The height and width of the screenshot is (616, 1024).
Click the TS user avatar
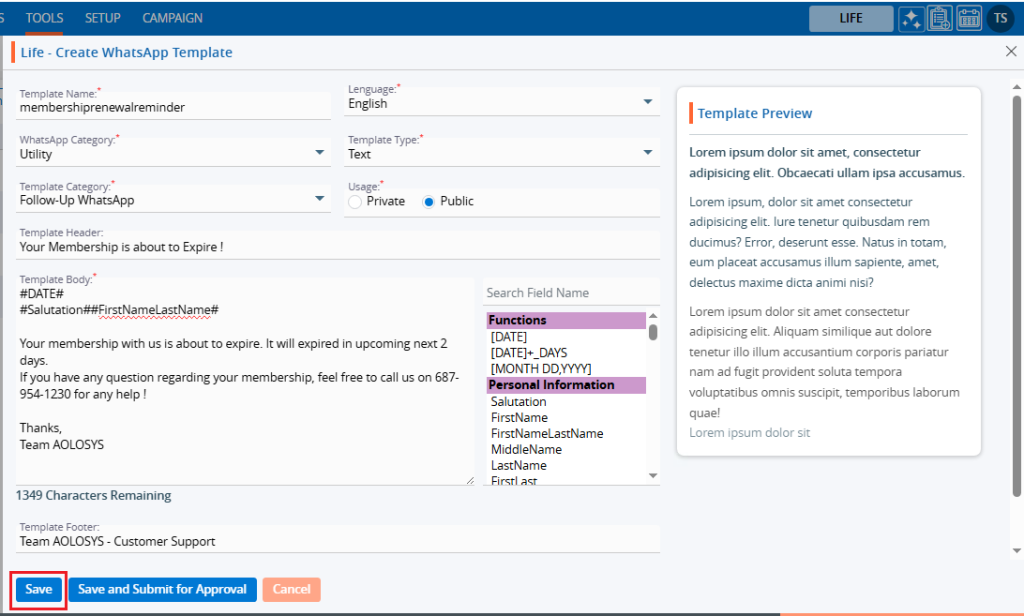click(x=1000, y=18)
